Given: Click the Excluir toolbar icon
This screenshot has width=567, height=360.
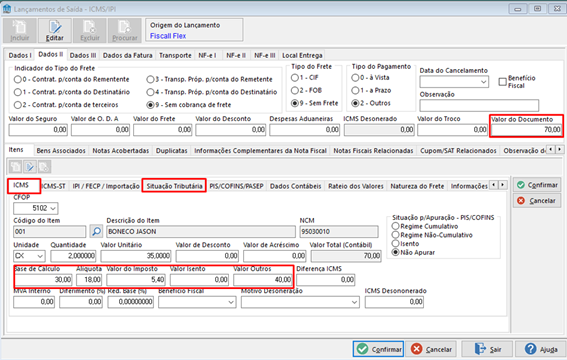Looking at the screenshot, I should [90, 31].
